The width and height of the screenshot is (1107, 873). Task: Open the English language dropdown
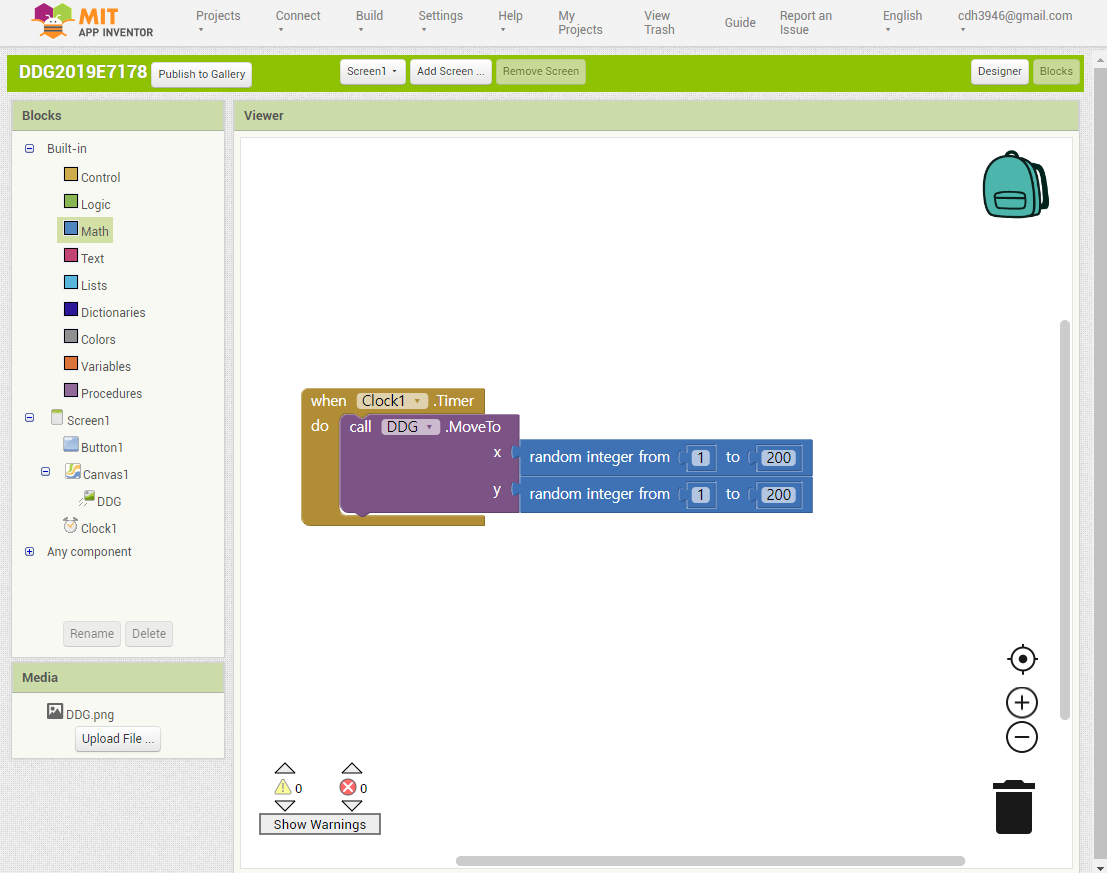[x=902, y=21]
